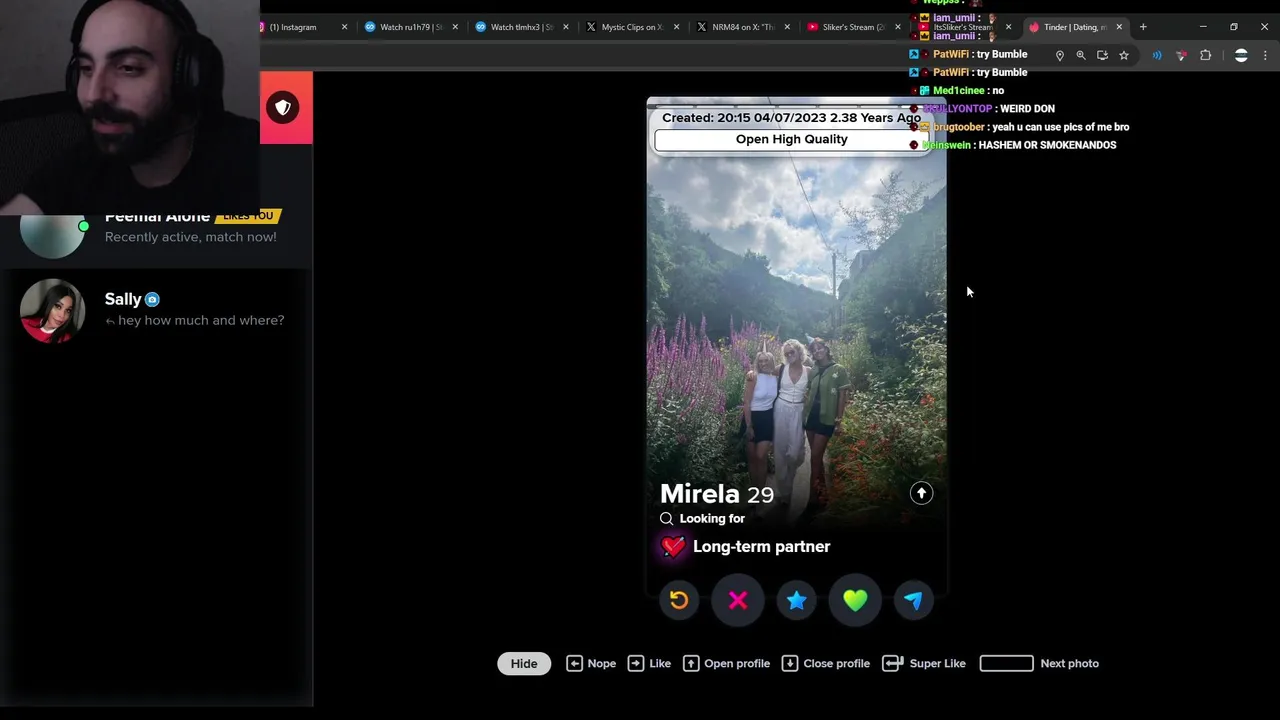Click the Like right-arrow shortcut
This screenshot has height=720, width=1280.
[649, 664]
